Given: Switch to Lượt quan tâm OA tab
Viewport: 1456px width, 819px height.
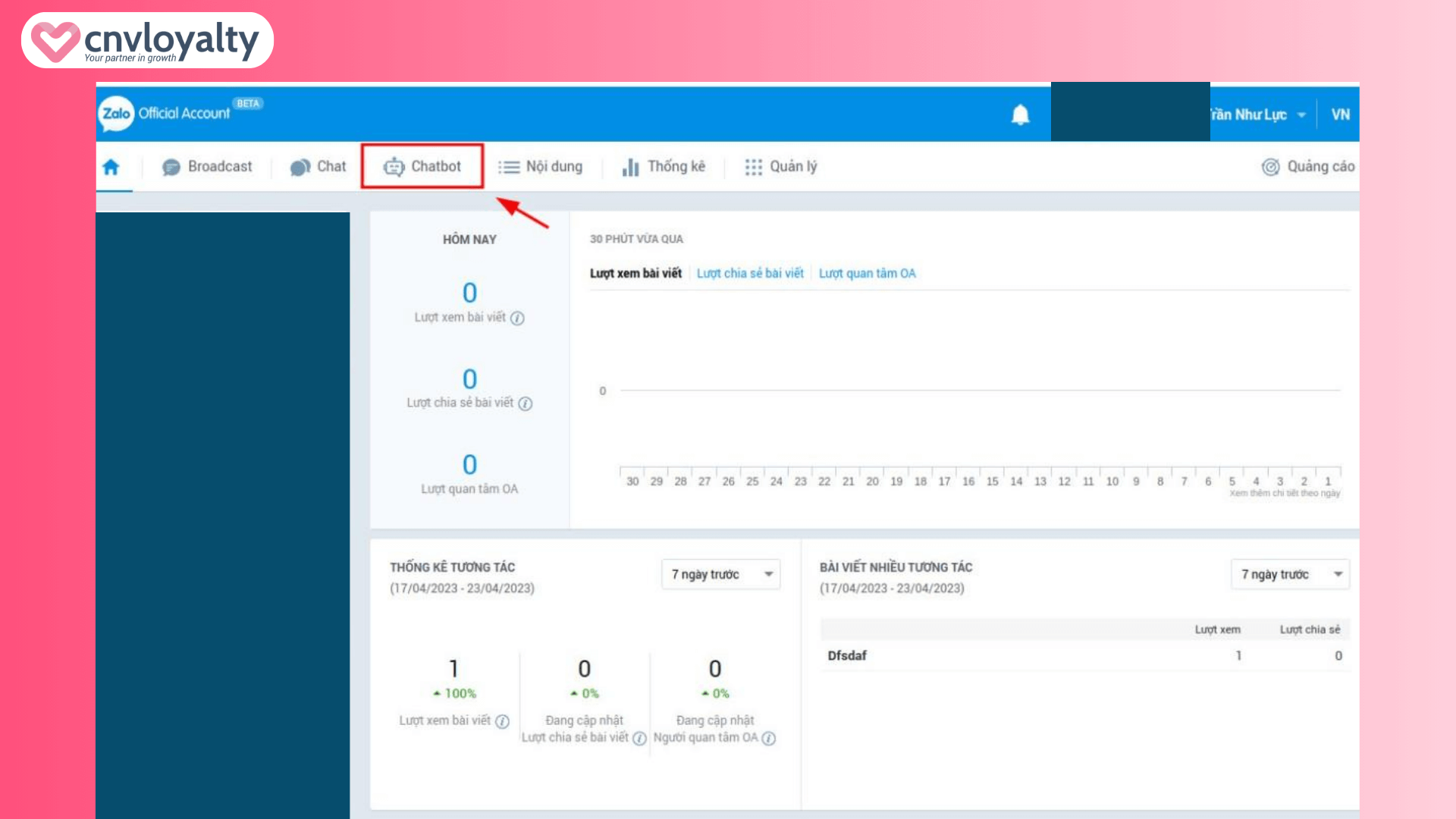Looking at the screenshot, I should [x=868, y=273].
